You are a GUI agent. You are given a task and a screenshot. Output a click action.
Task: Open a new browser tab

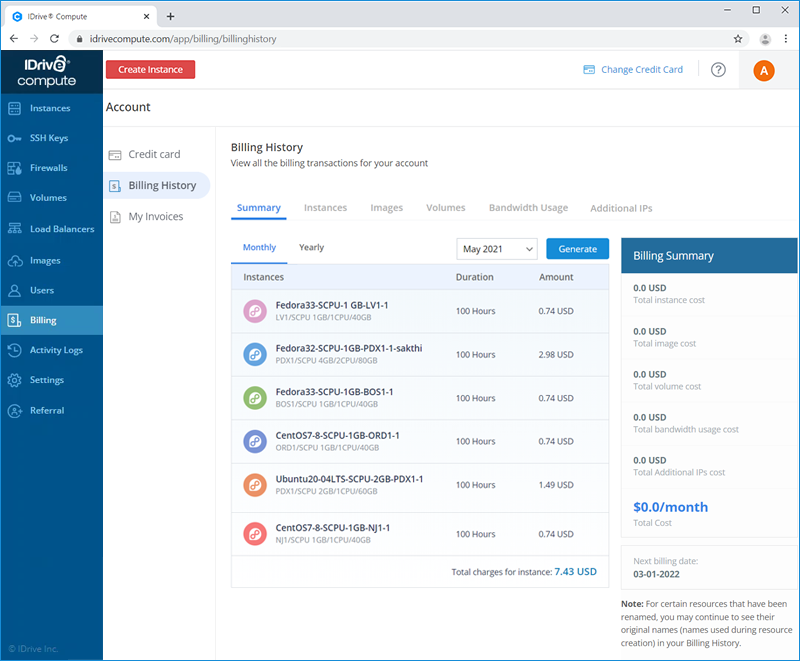(x=170, y=16)
